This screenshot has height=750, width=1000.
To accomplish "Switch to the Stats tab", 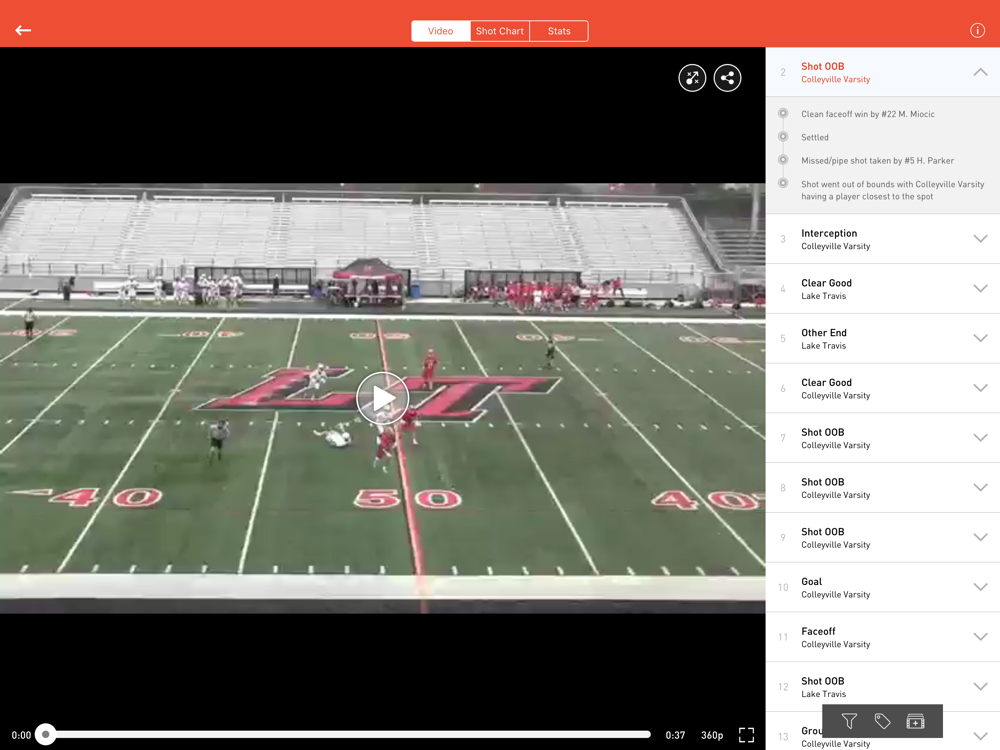I will click(x=559, y=31).
